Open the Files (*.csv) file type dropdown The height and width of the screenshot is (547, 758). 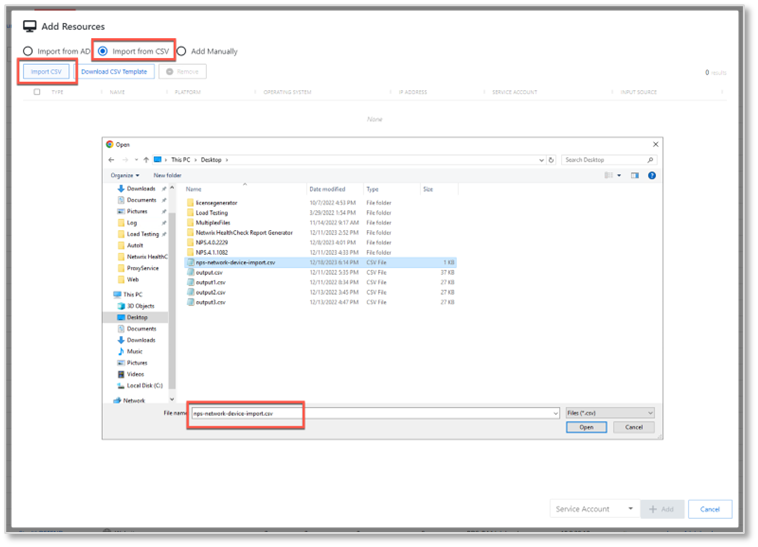[609, 412]
